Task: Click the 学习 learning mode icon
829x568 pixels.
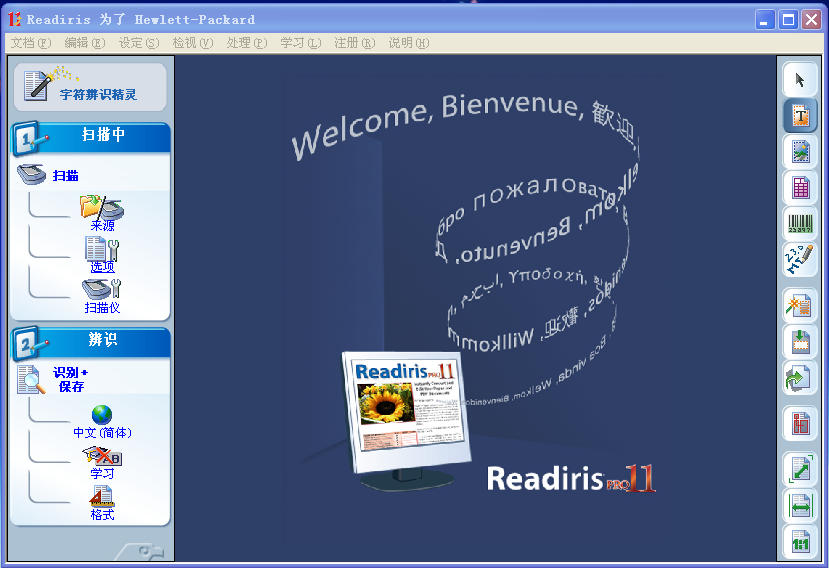Action: pos(102,456)
